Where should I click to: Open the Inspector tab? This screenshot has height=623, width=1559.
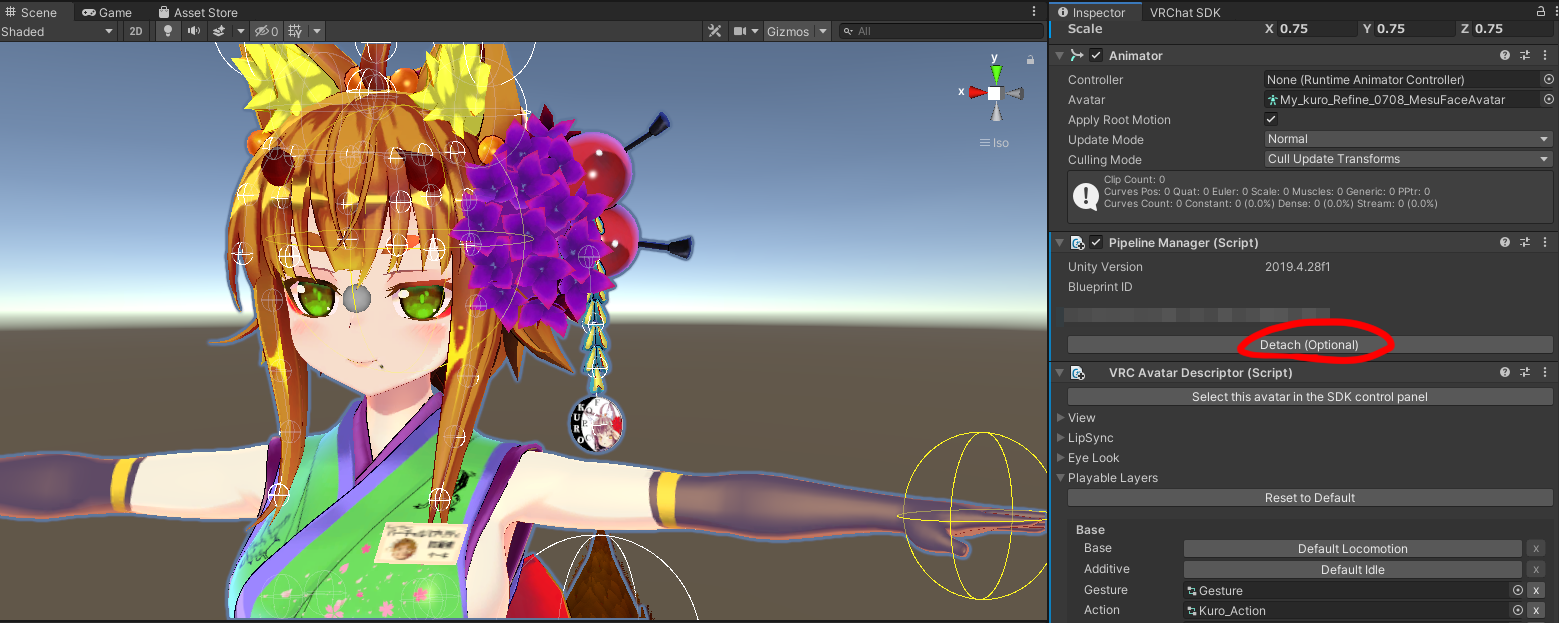(1092, 12)
